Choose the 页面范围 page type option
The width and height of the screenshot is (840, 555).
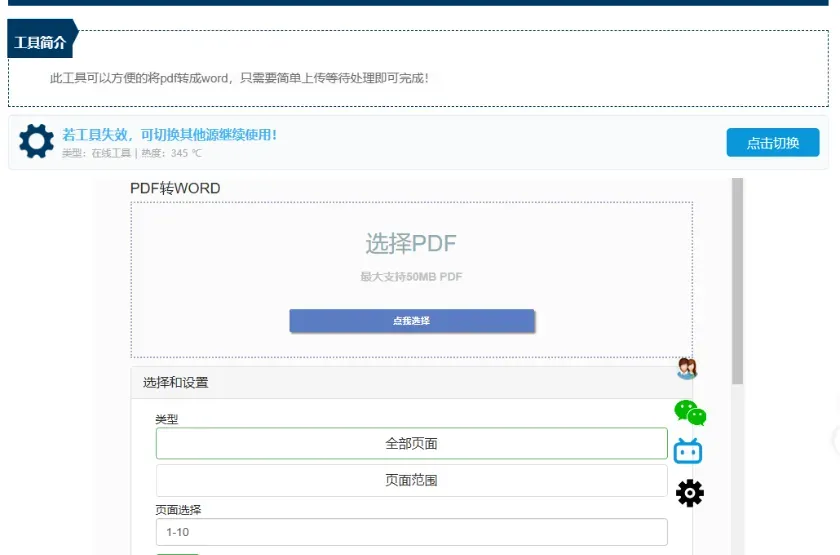click(x=411, y=480)
